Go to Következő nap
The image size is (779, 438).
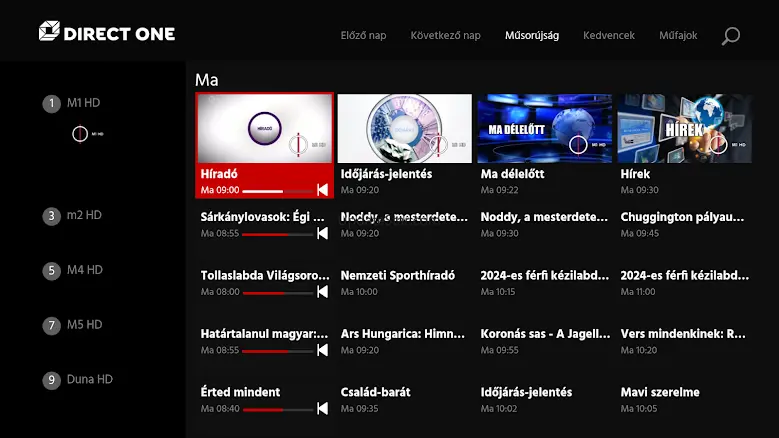[x=445, y=35]
